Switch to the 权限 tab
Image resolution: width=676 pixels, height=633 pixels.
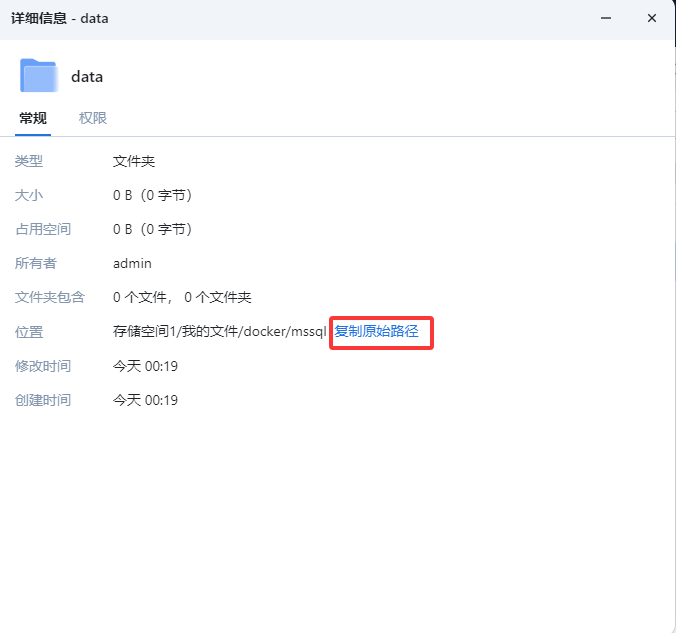(x=93, y=118)
